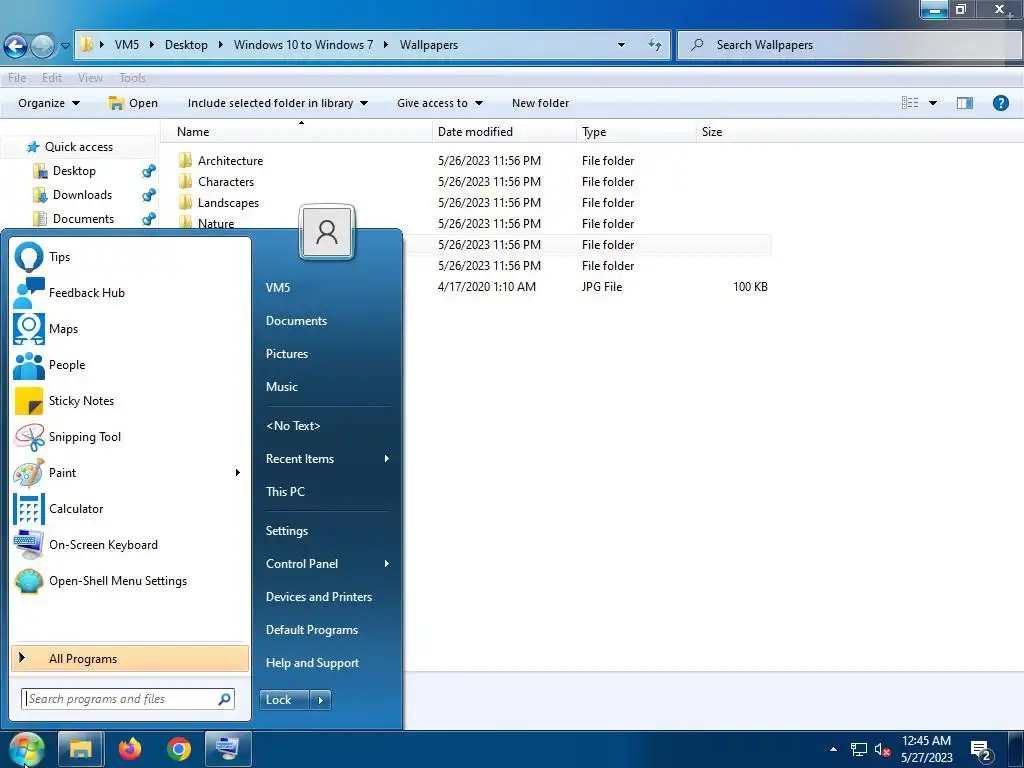Sort by the Date modified column header
The width and height of the screenshot is (1024, 768).
tap(504, 132)
